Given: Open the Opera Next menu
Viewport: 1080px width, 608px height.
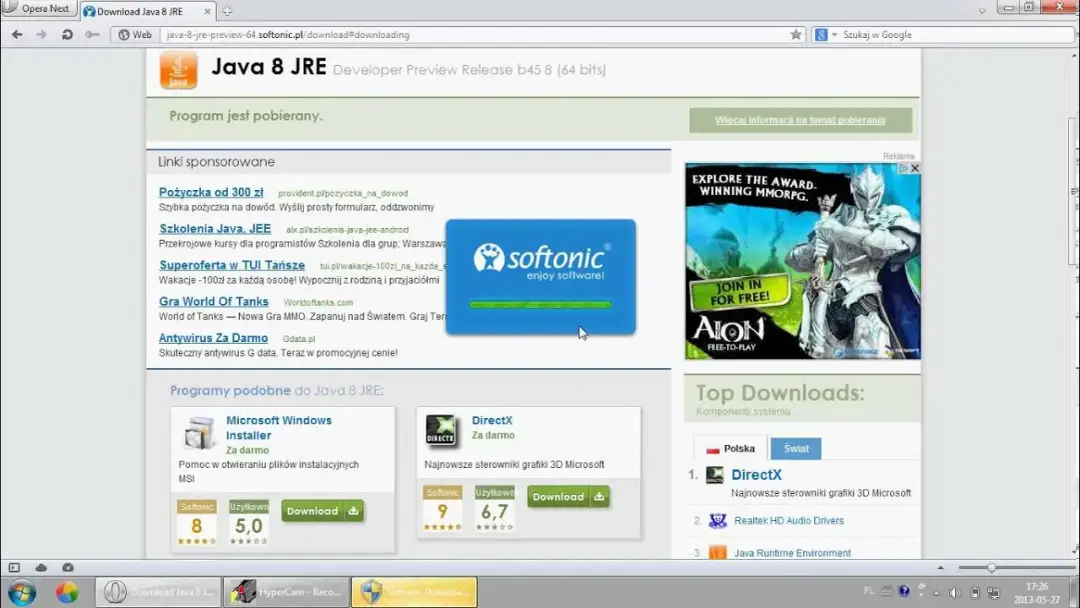Looking at the screenshot, I should pos(38,9).
